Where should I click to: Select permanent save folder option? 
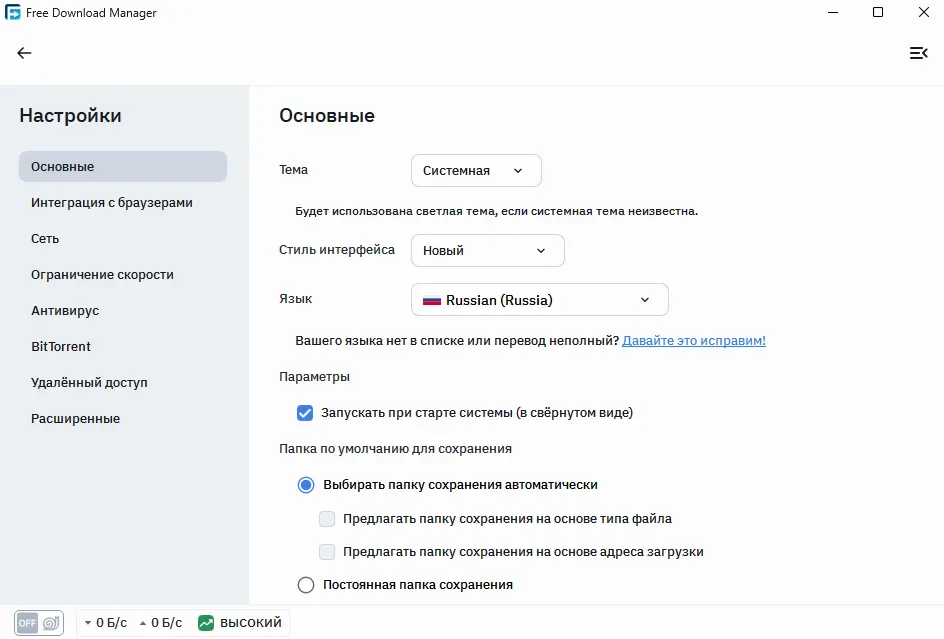click(305, 584)
